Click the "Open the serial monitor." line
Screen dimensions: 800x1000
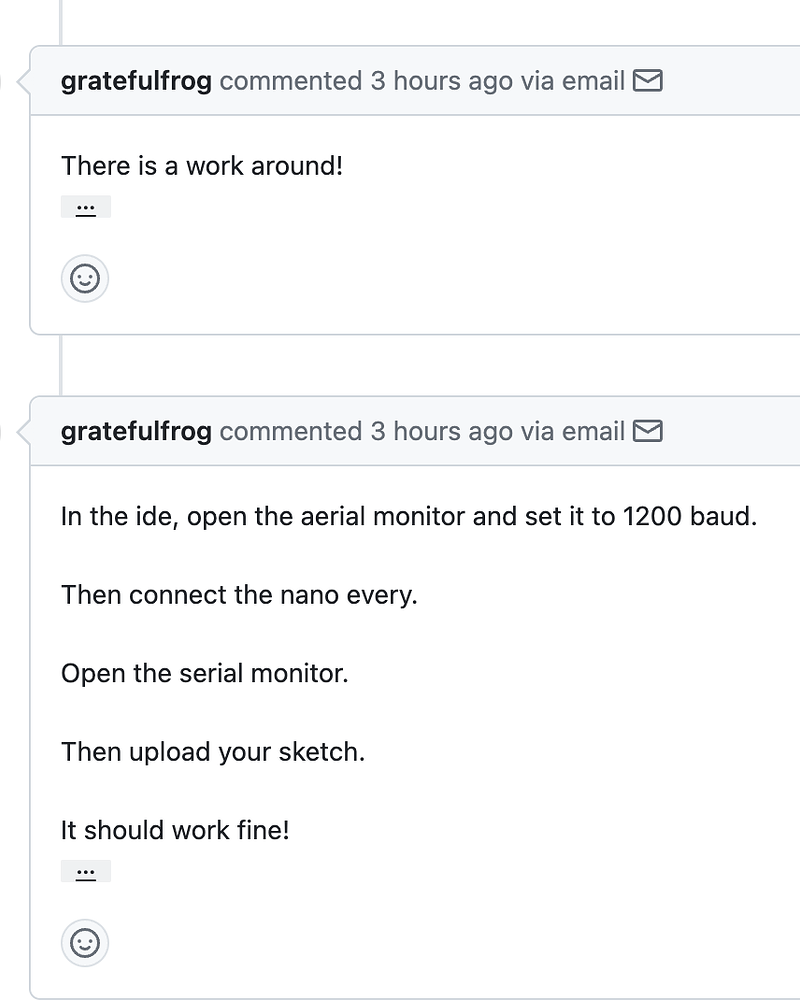tap(205, 673)
